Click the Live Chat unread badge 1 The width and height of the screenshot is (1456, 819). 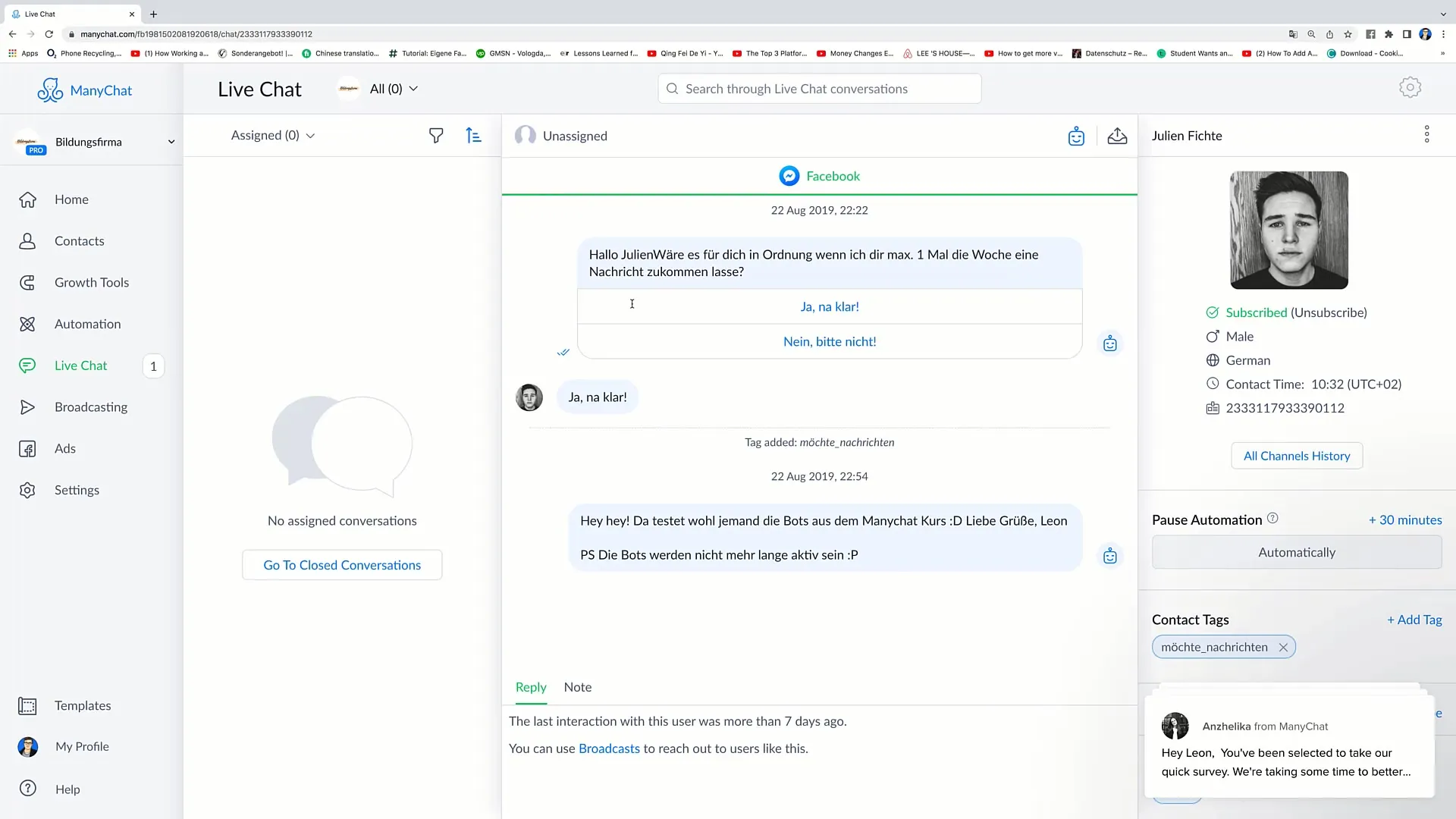click(x=153, y=366)
